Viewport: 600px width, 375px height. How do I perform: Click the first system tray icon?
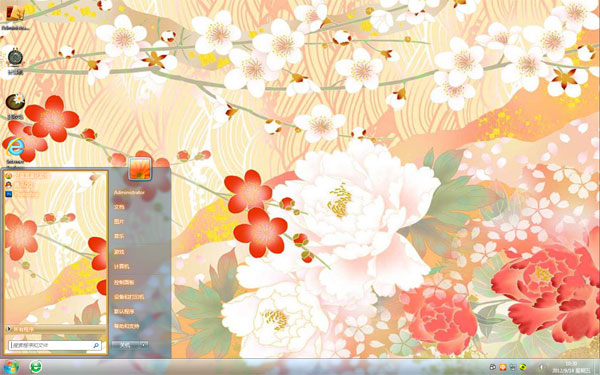(x=493, y=367)
